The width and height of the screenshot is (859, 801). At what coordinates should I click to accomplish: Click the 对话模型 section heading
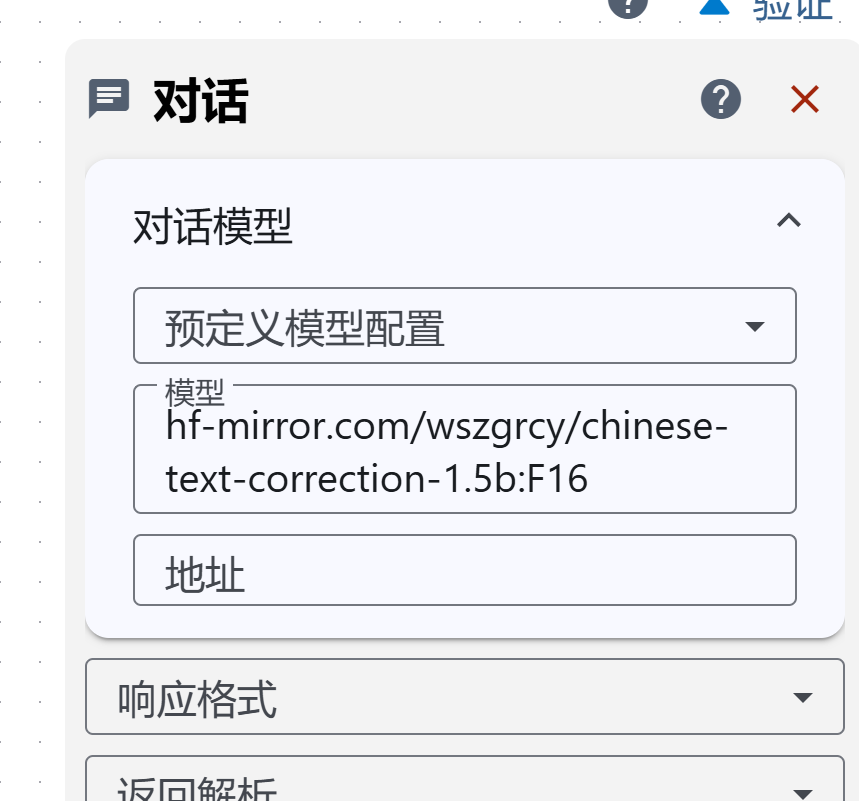pyautogui.click(x=213, y=228)
